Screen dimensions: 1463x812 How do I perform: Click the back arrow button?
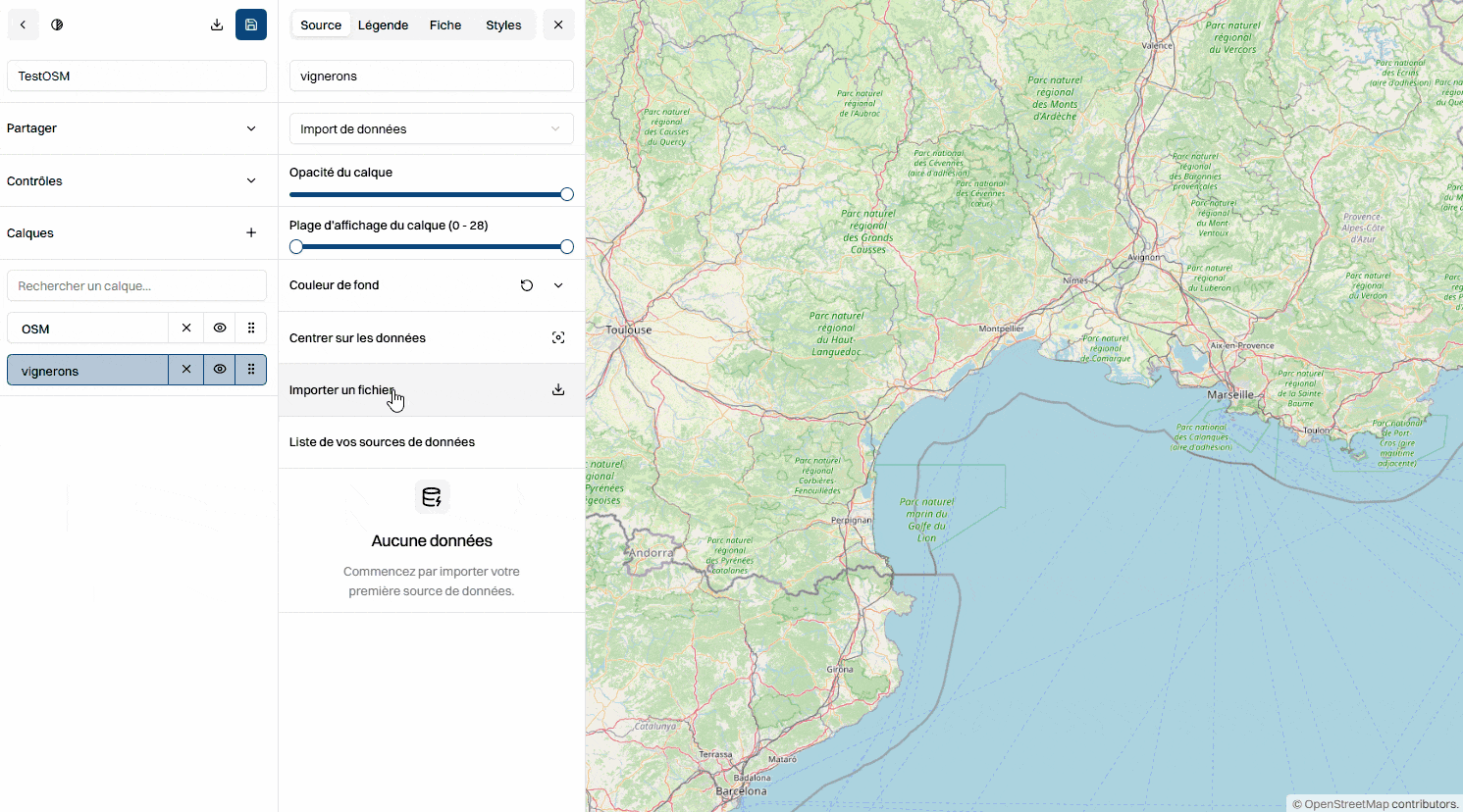click(x=23, y=25)
